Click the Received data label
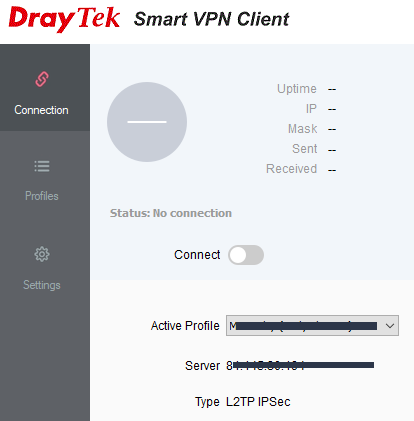The width and height of the screenshot is (414, 421). (291, 169)
